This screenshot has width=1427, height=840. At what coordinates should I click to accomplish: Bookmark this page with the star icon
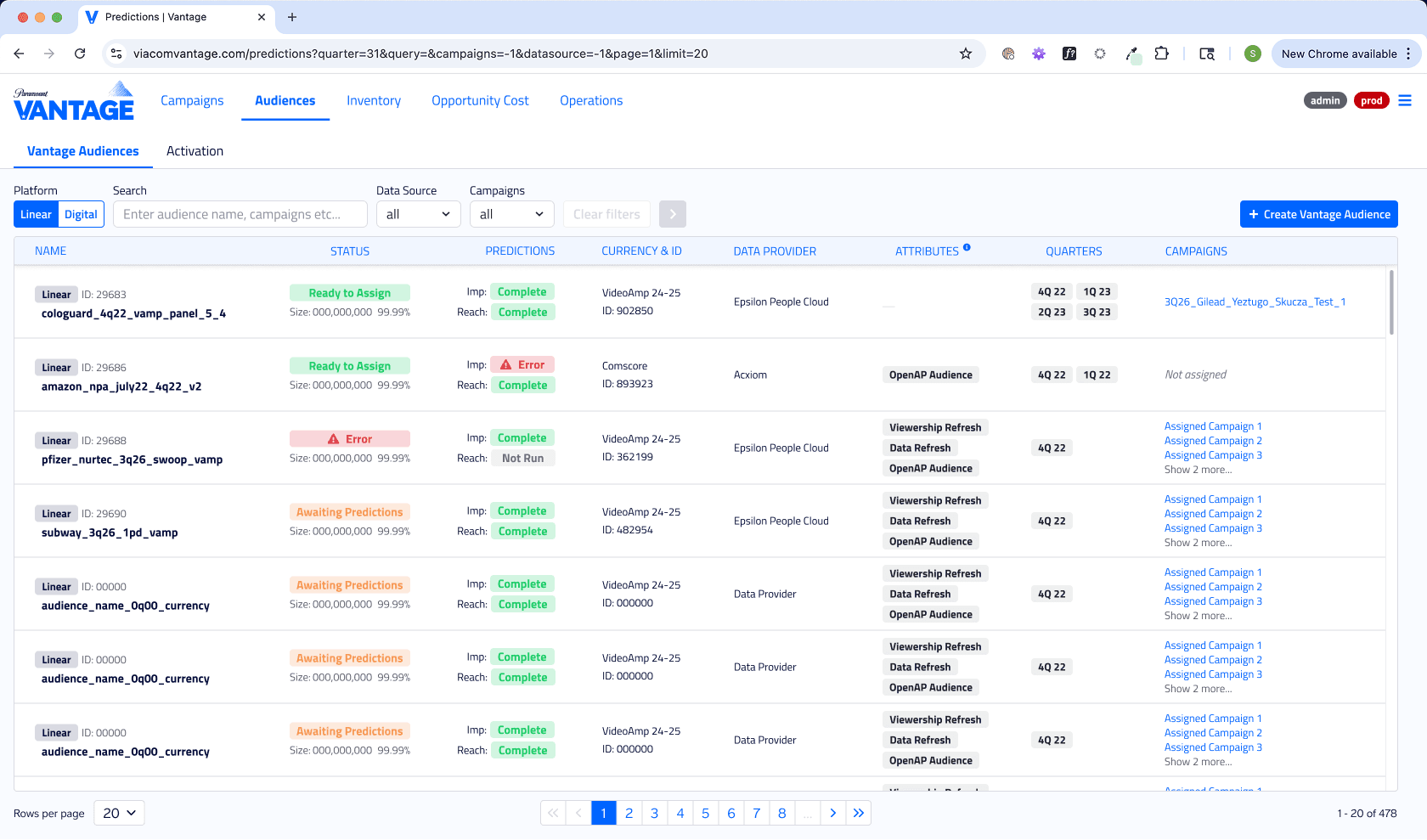click(966, 54)
